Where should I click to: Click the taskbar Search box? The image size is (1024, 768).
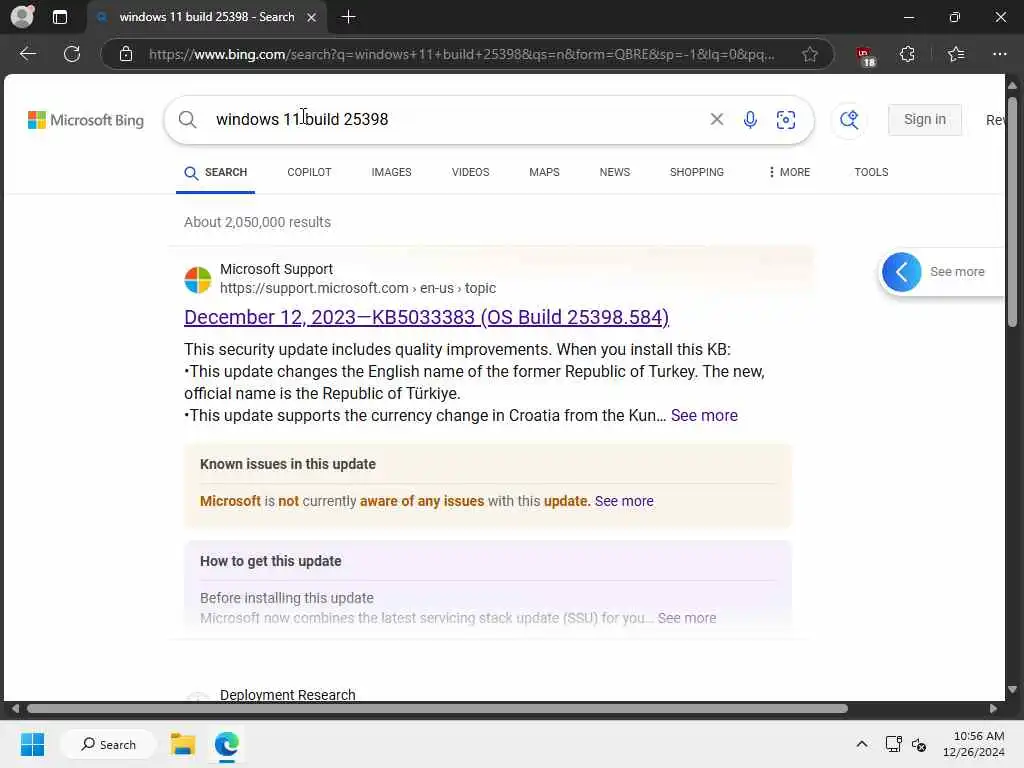point(108,744)
